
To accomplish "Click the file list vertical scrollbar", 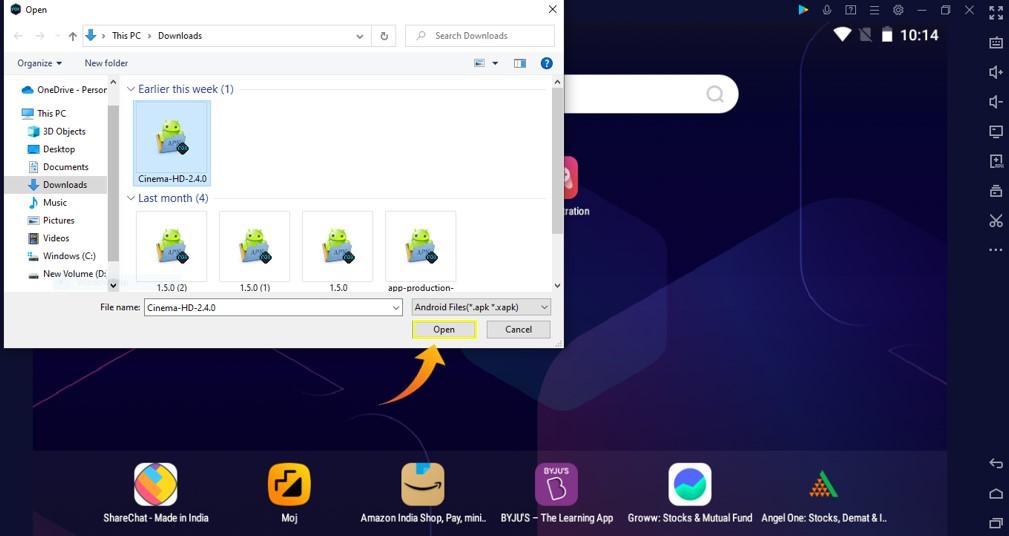I will click(x=557, y=161).
